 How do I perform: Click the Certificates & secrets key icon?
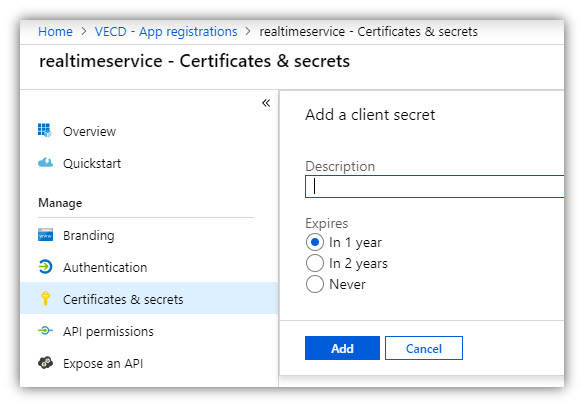click(x=45, y=299)
